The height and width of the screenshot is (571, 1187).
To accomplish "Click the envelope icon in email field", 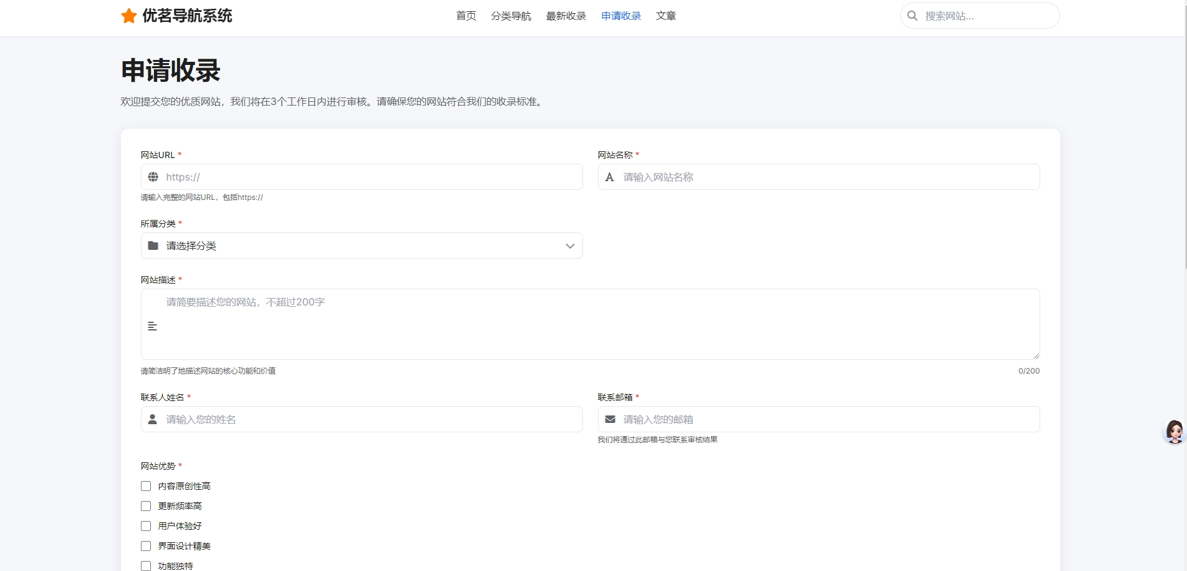I will [x=610, y=419].
